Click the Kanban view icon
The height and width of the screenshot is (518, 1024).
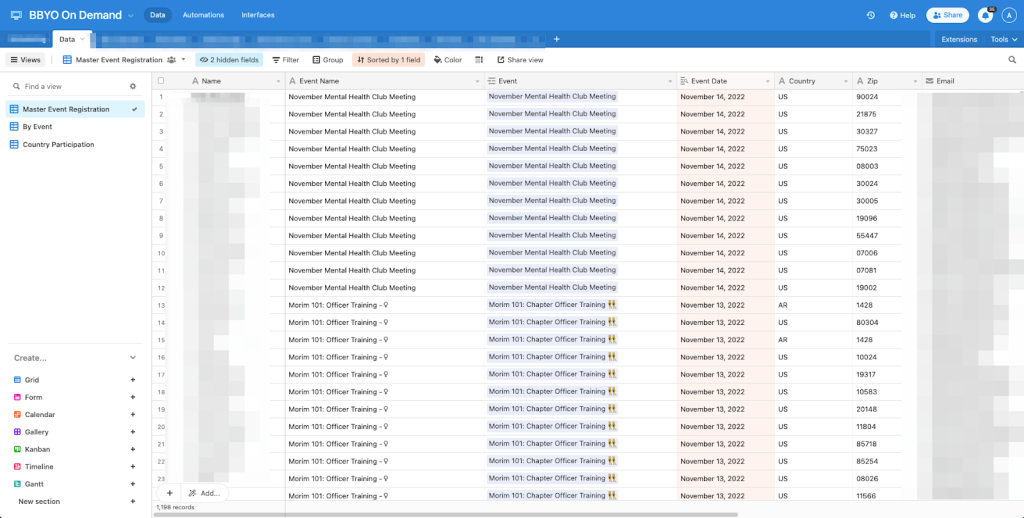click(17, 449)
